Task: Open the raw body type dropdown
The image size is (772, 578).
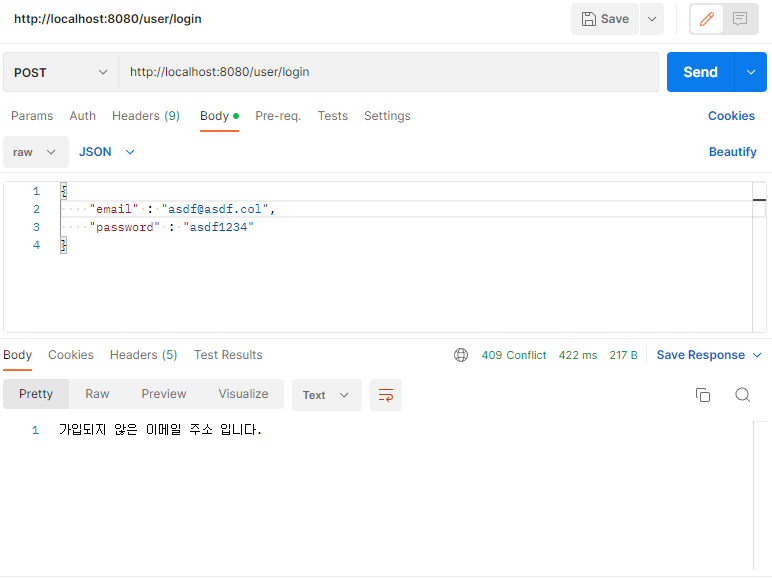Action: click(x=35, y=152)
